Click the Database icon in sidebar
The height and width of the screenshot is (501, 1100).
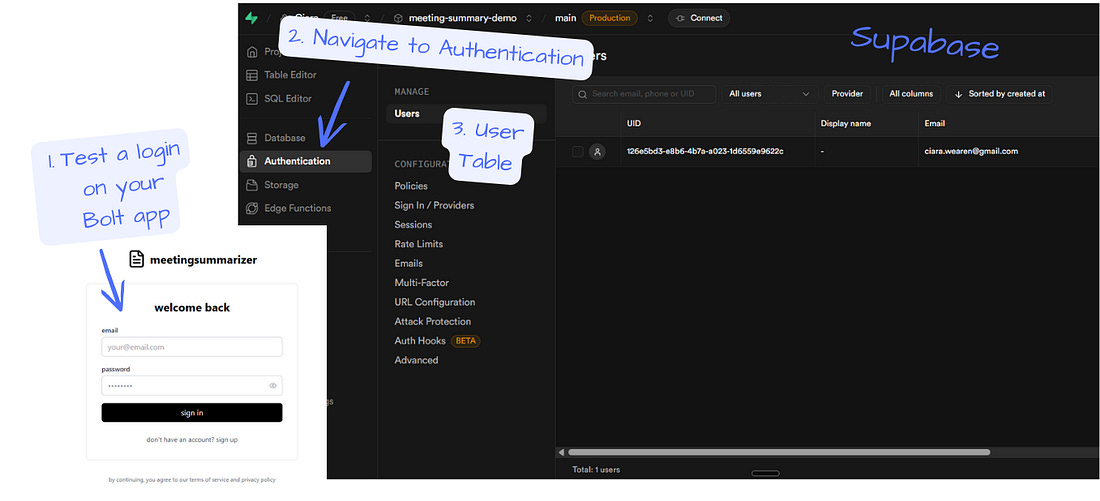point(253,138)
